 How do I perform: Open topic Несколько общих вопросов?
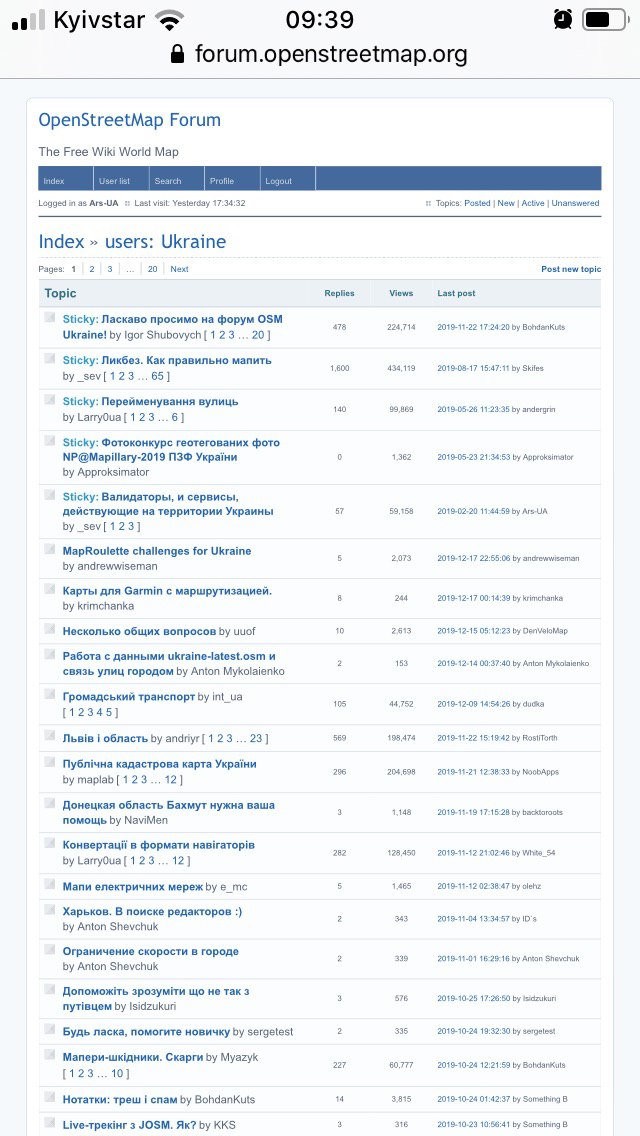tap(139, 631)
